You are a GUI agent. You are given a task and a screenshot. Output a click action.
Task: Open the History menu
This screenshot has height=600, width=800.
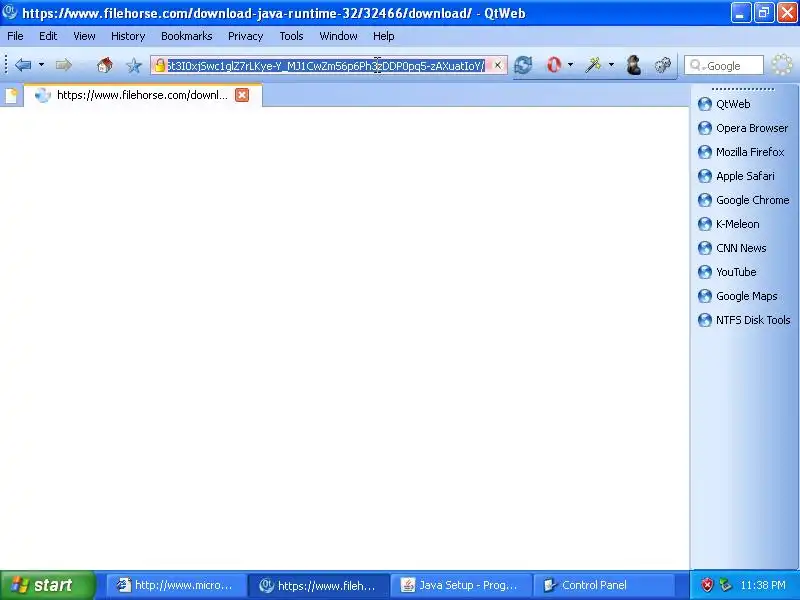pyautogui.click(x=128, y=36)
